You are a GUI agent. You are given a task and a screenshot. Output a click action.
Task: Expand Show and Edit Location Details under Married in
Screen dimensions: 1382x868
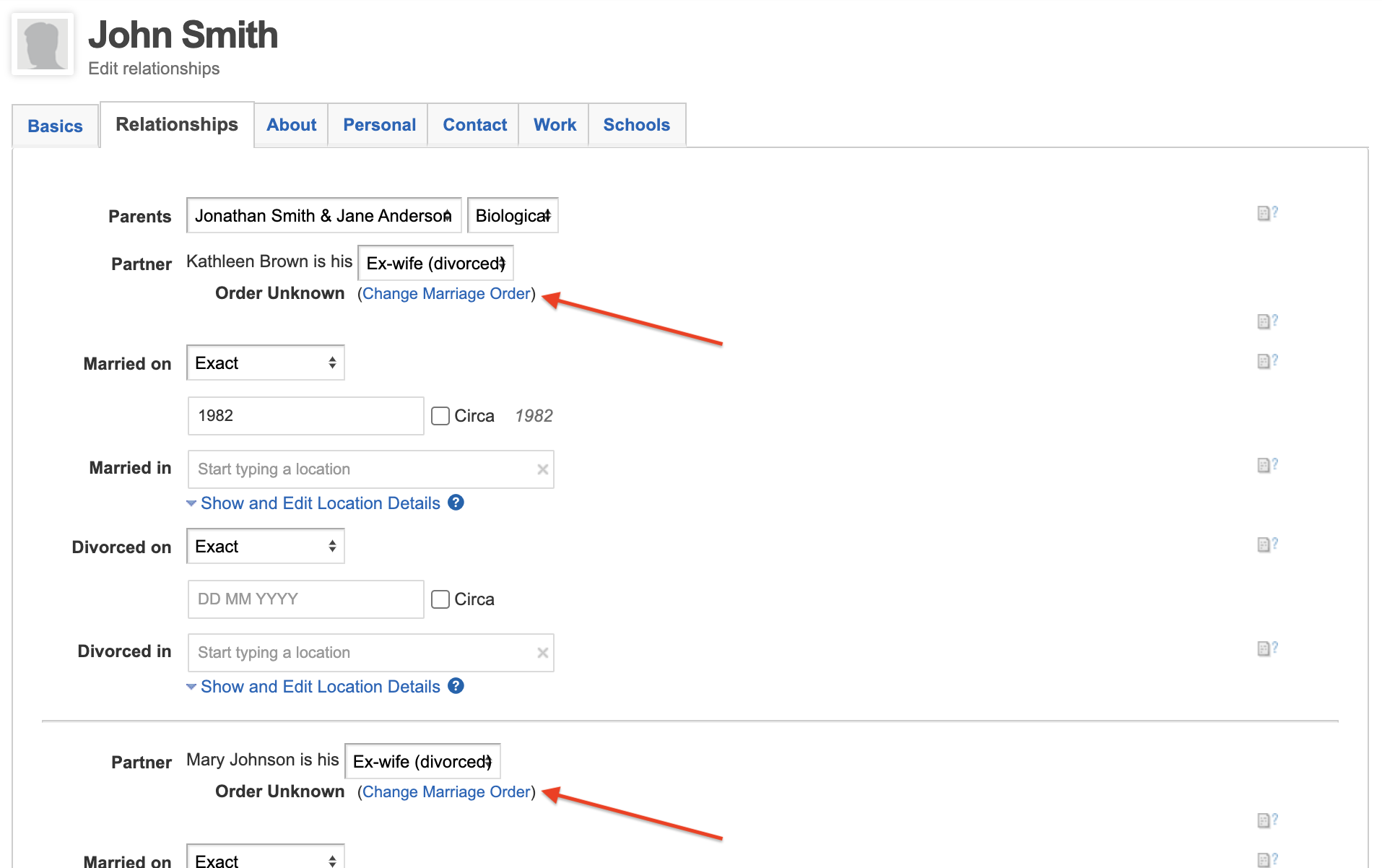point(320,503)
